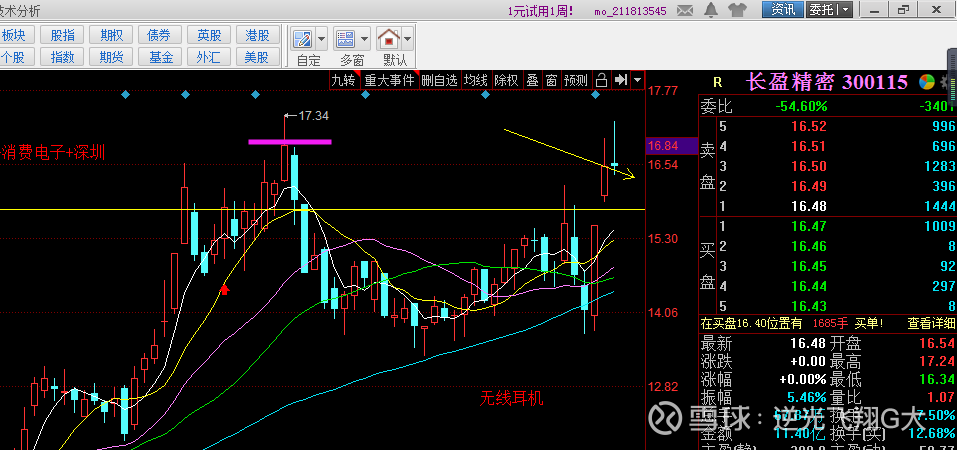Select the 期货 futures button

[x=112, y=57]
